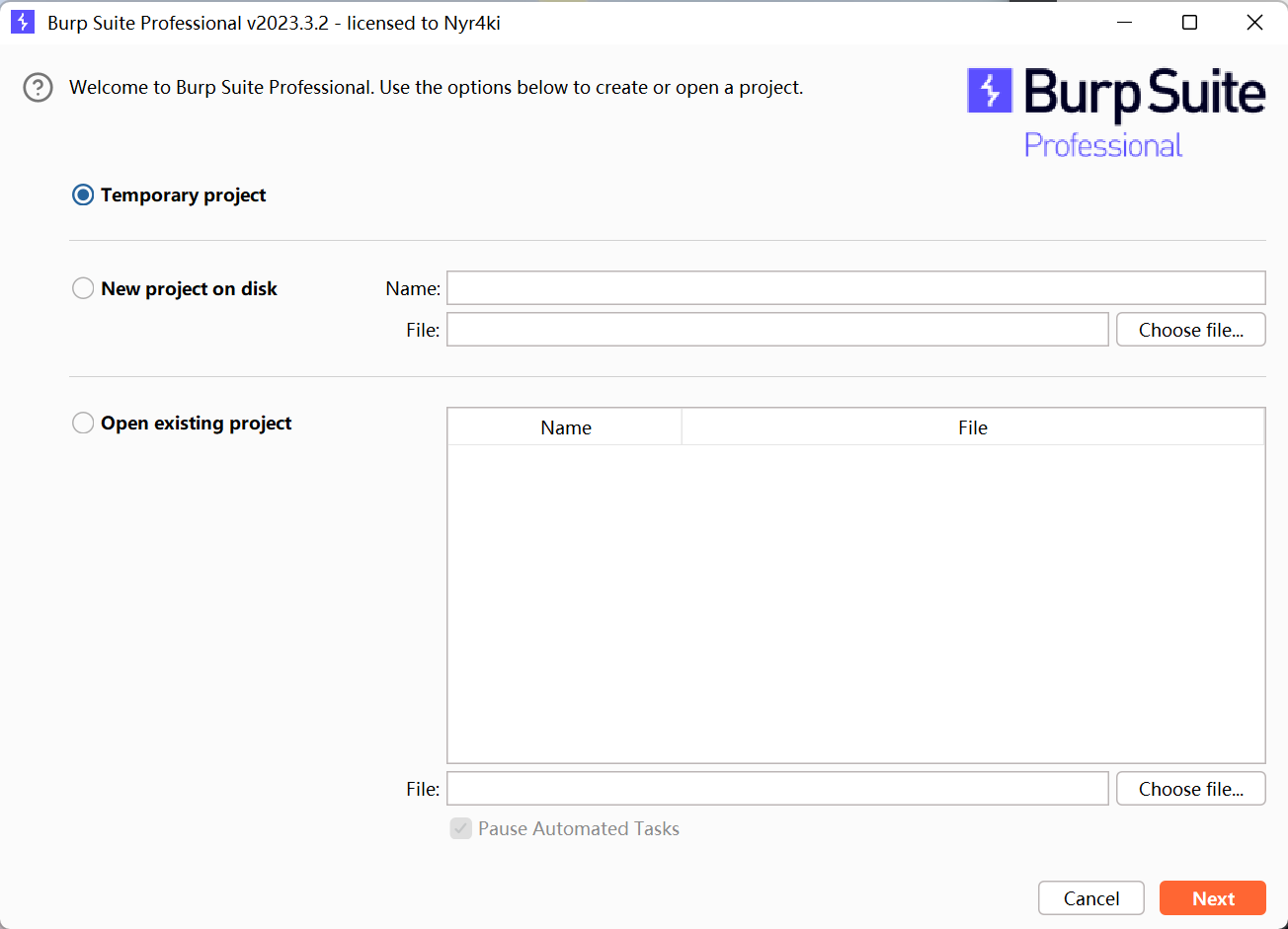The height and width of the screenshot is (929, 1288).
Task: Click the new project Name input field
Action: [856, 288]
